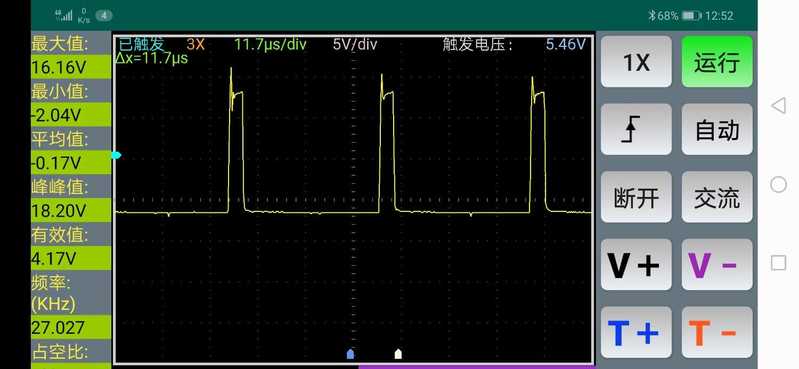The height and width of the screenshot is (369, 799).
Task: Click the 12:52 clock in status bar
Action: (x=719, y=16)
